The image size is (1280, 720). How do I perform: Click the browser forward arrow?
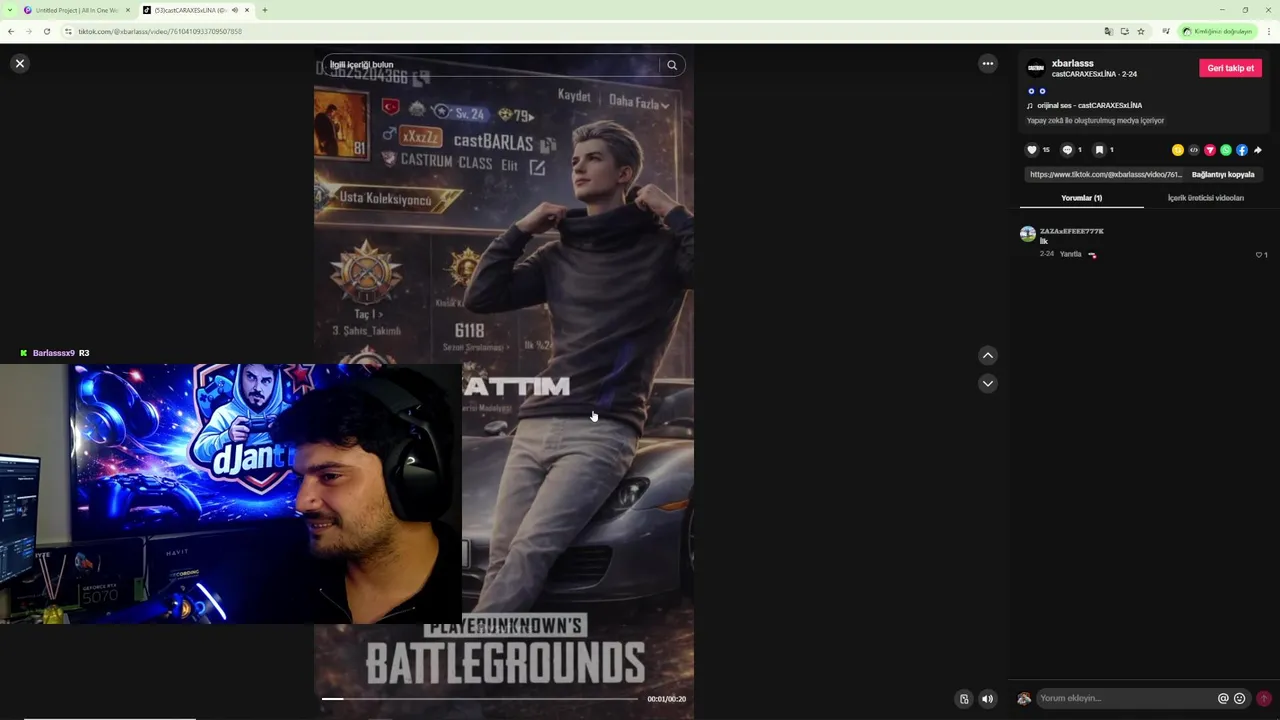tap(28, 31)
